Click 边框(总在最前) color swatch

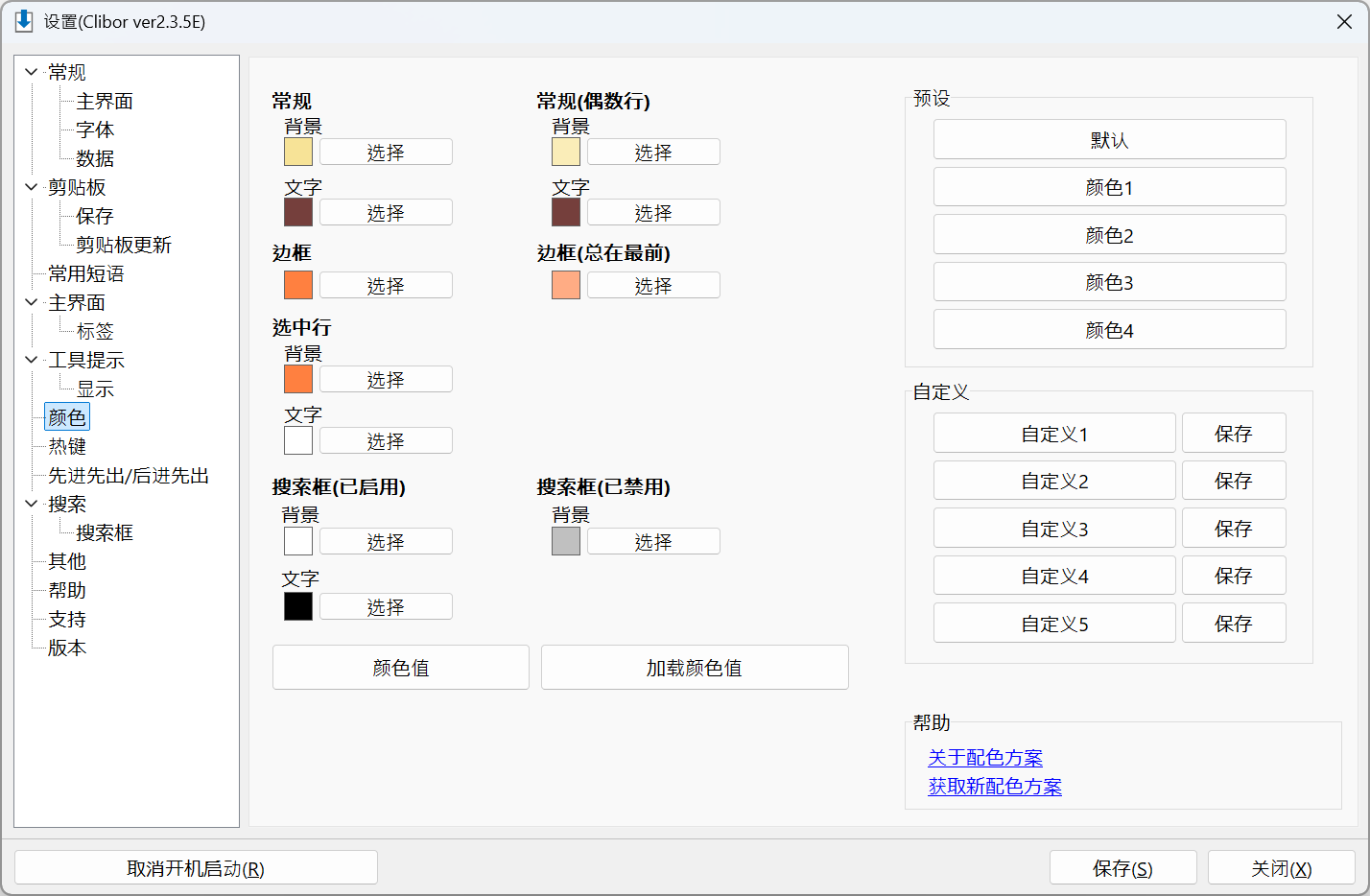pyautogui.click(x=566, y=285)
